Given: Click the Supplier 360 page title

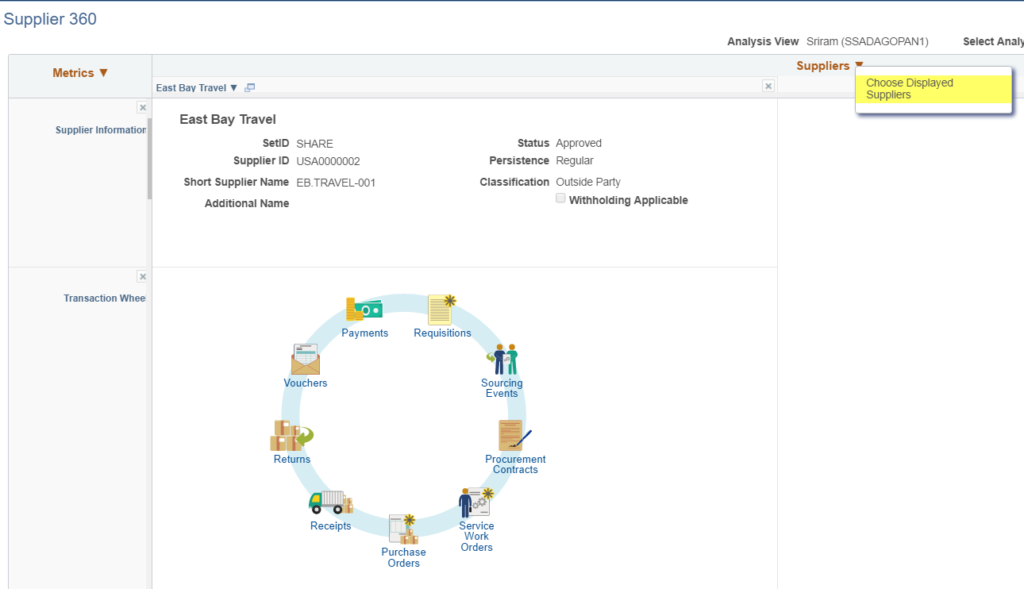Looking at the screenshot, I should click(x=50, y=19).
